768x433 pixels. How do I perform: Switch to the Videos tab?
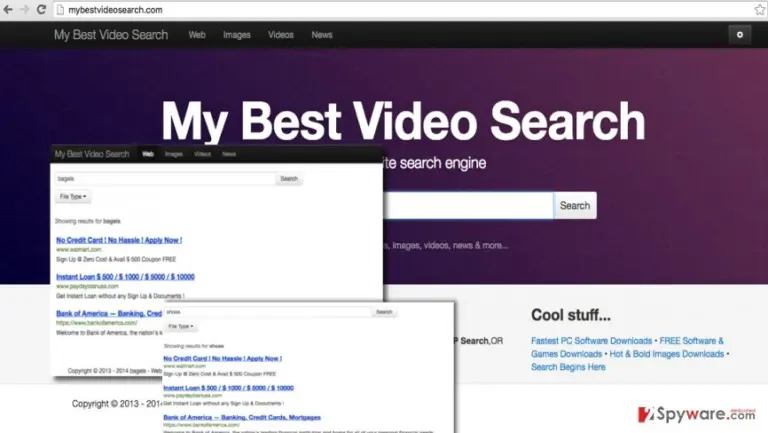[281, 35]
